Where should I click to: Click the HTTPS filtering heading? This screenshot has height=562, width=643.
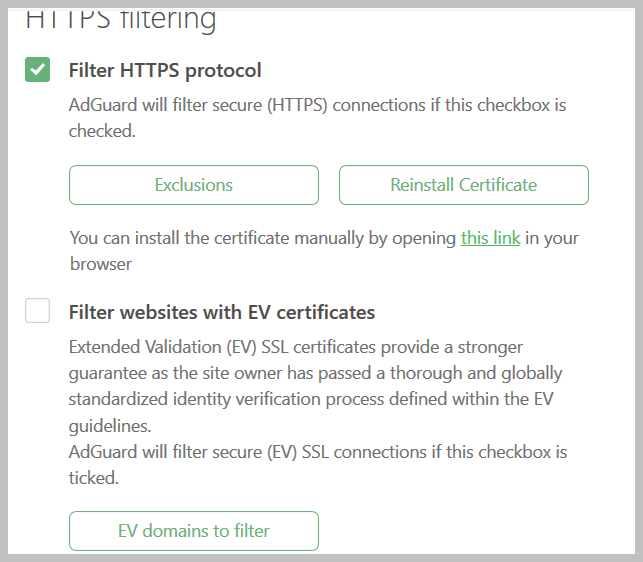point(120,18)
